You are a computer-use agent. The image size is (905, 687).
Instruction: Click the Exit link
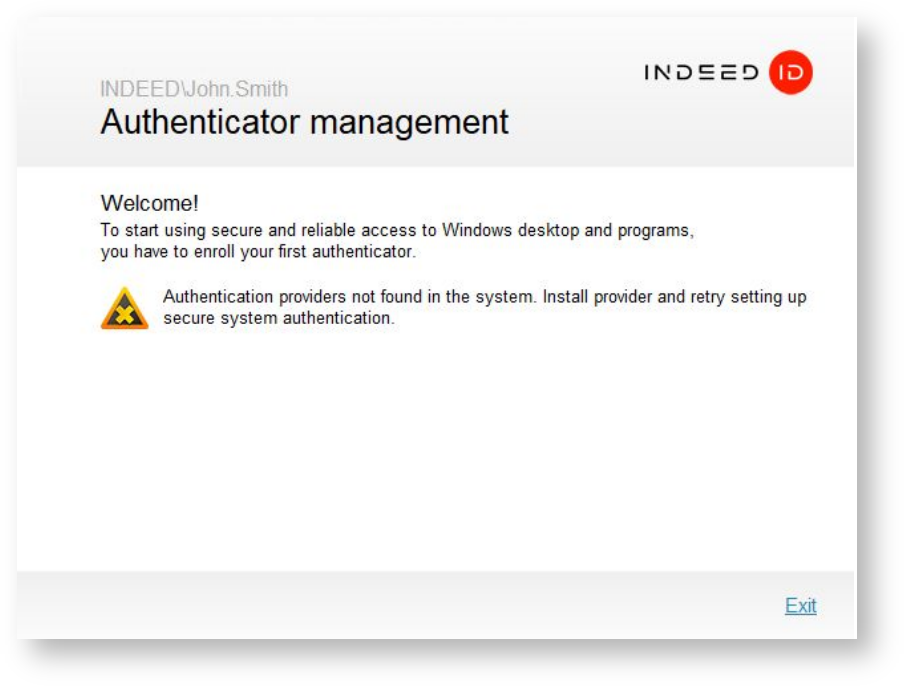point(800,606)
